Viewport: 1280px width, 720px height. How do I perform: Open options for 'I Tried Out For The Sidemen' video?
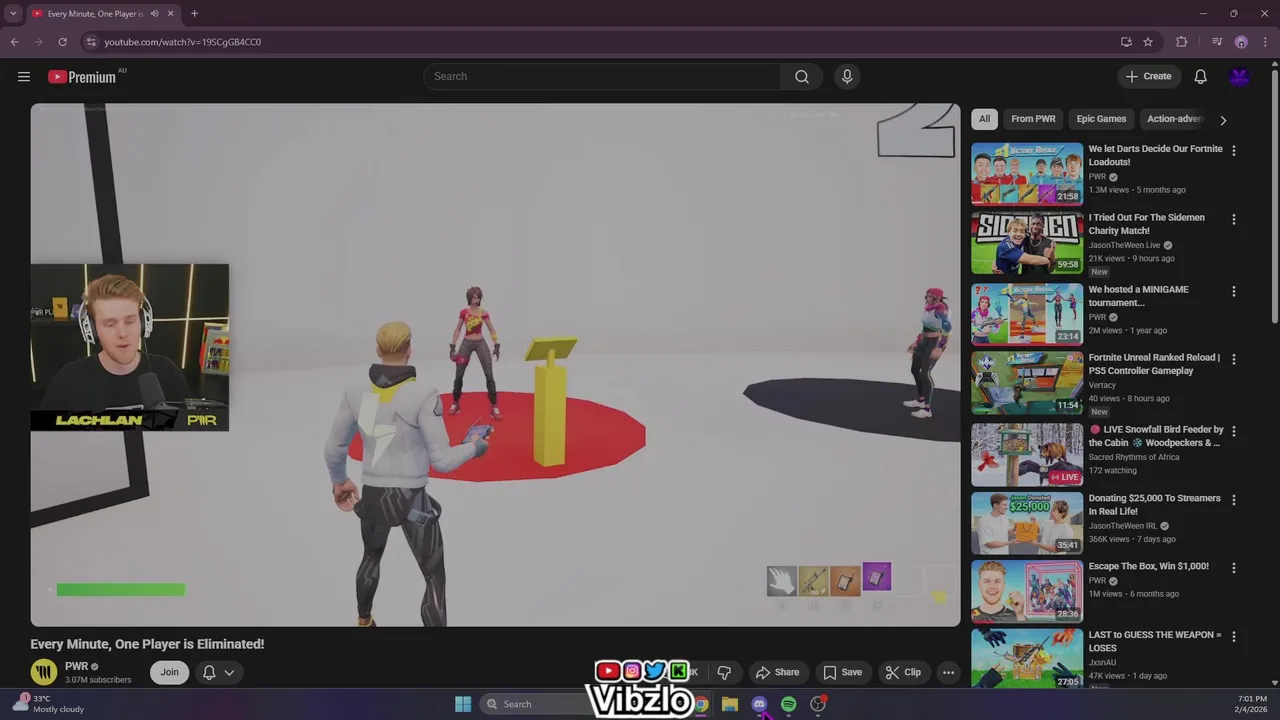tap(1233, 219)
